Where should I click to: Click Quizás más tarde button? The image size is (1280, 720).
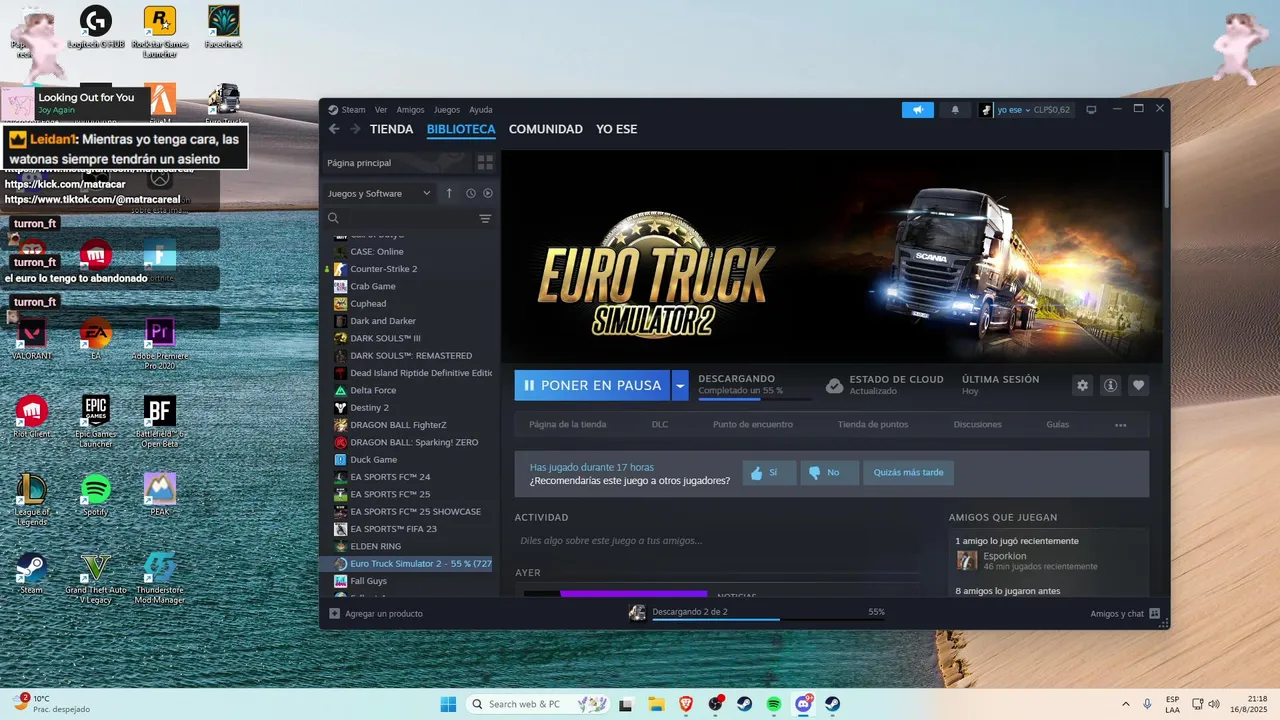[908, 472]
